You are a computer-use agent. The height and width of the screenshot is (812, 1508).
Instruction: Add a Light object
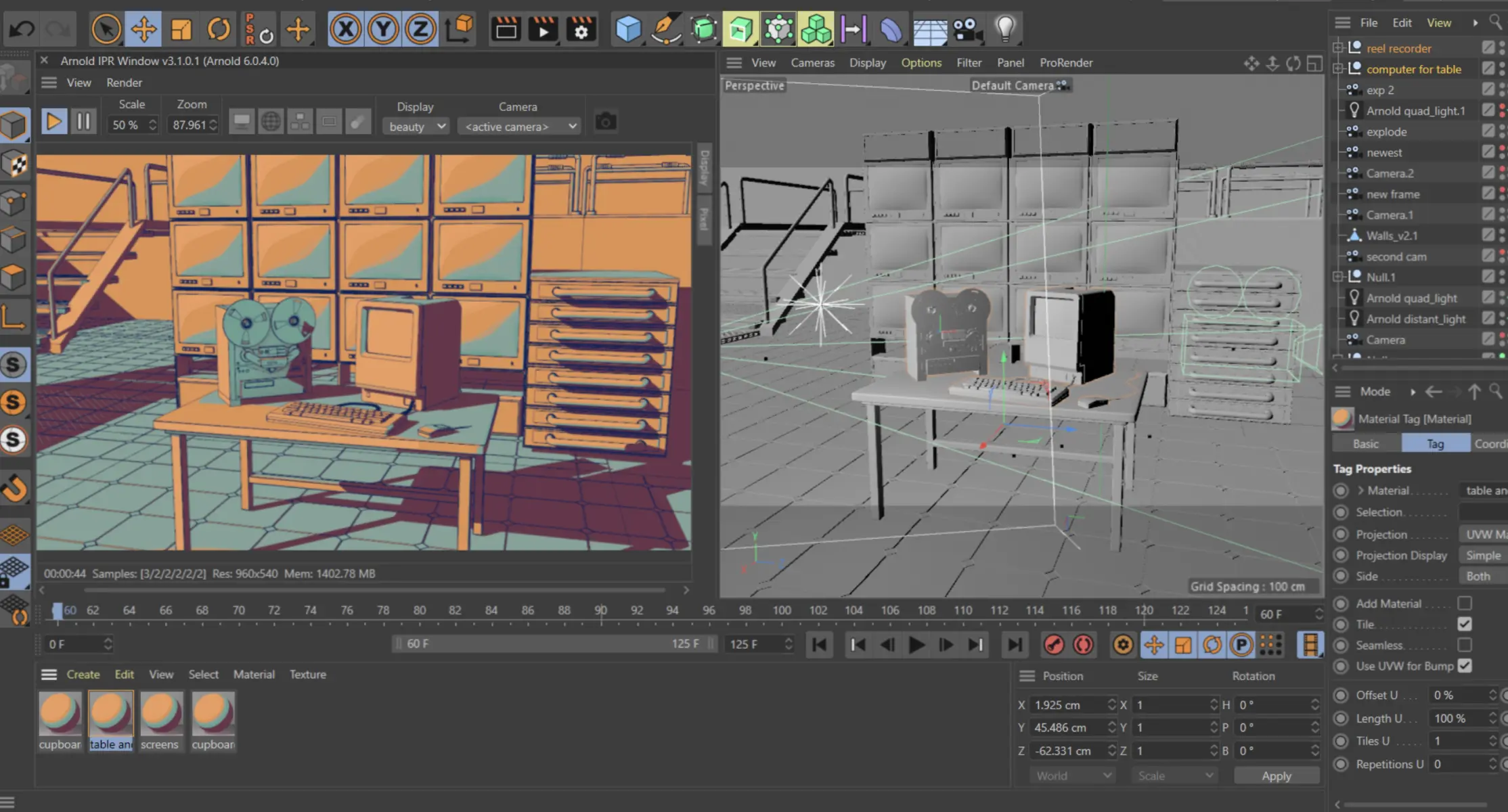[1006, 29]
